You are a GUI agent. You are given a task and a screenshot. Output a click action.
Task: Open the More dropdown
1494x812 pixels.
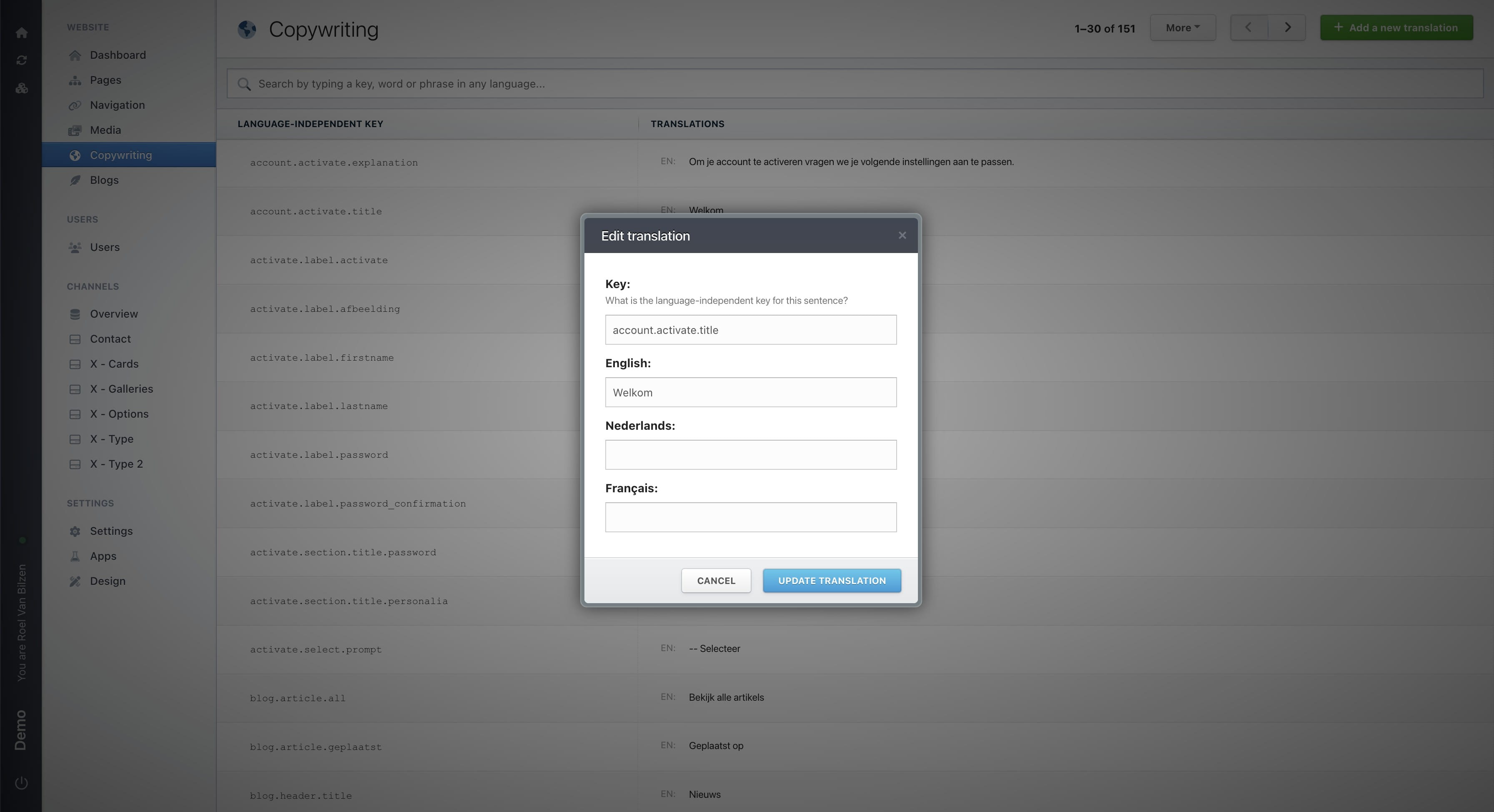tap(1183, 27)
